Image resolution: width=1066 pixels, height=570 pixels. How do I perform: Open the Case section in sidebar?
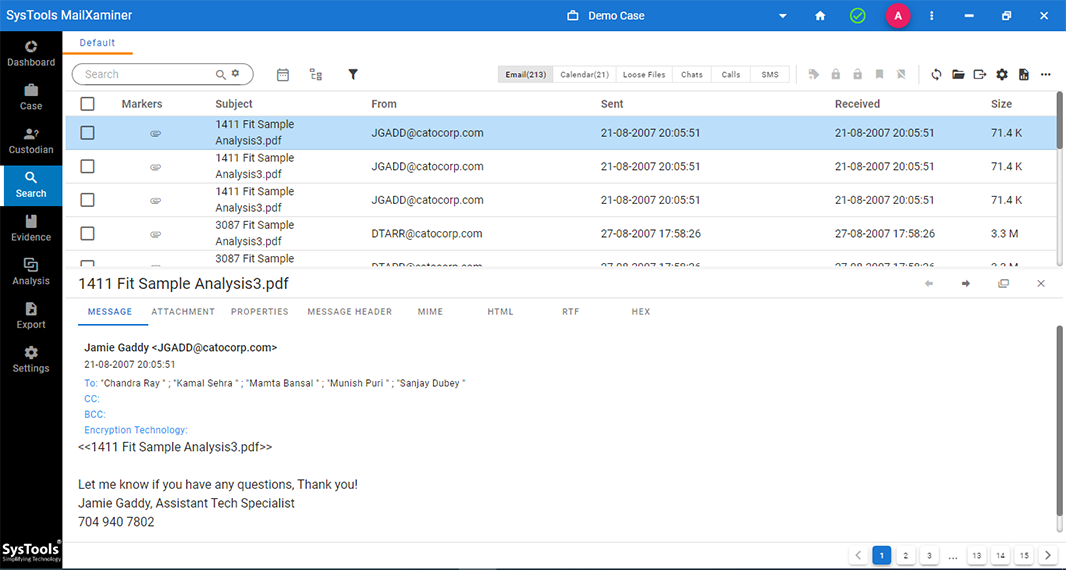click(x=31, y=98)
